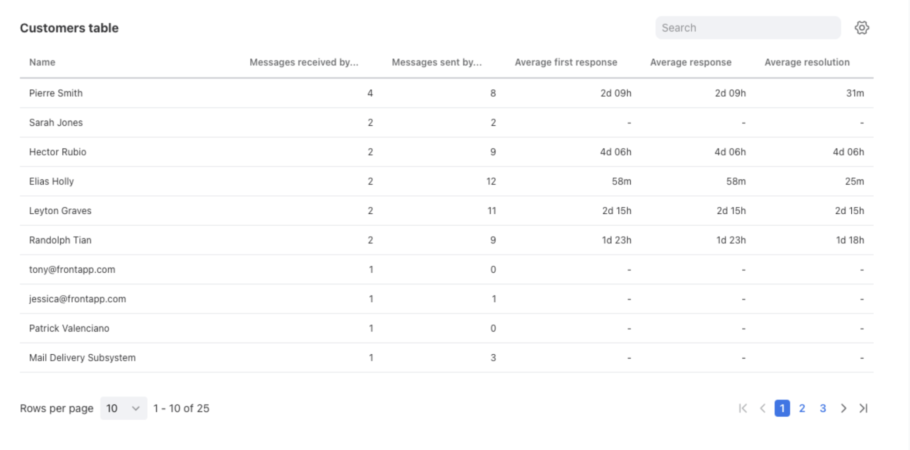This screenshot has width=910, height=450.
Task: Open the Mail Delivery Subsystem row
Action: (x=446, y=358)
